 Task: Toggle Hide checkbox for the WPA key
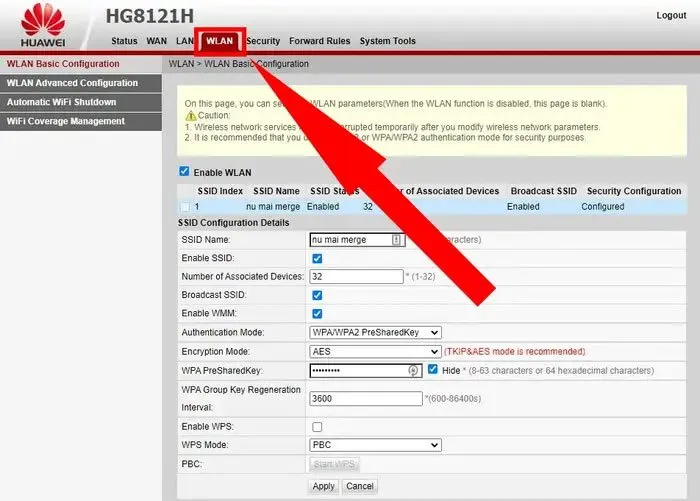coord(433,369)
